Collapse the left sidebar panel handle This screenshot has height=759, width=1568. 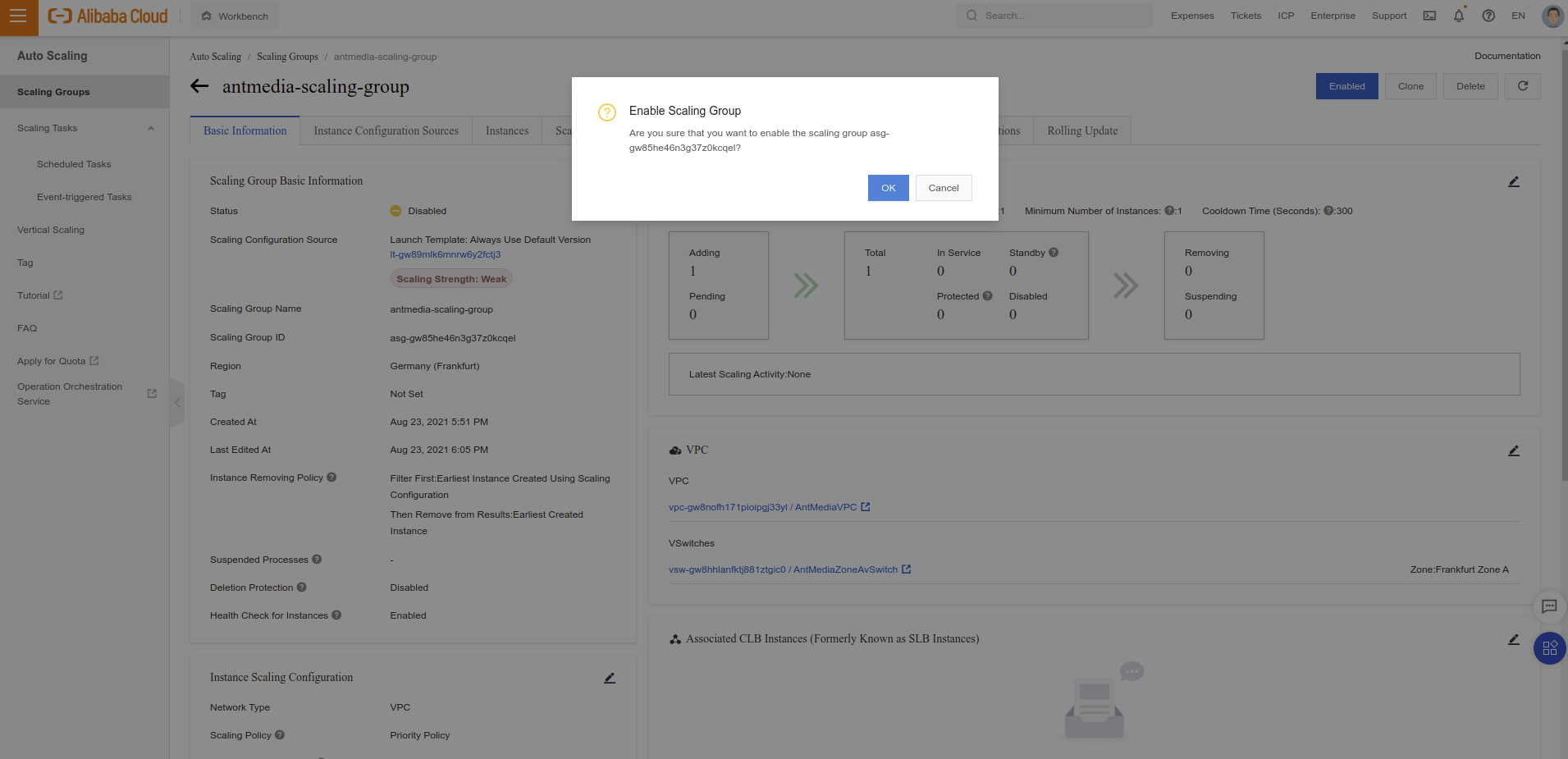pos(177,403)
